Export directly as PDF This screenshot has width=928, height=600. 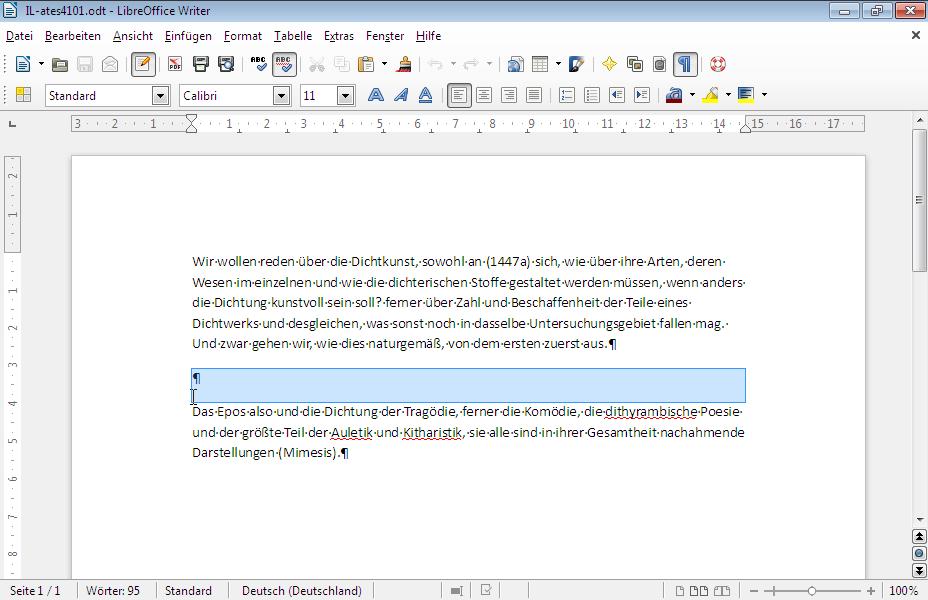[x=175, y=64]
